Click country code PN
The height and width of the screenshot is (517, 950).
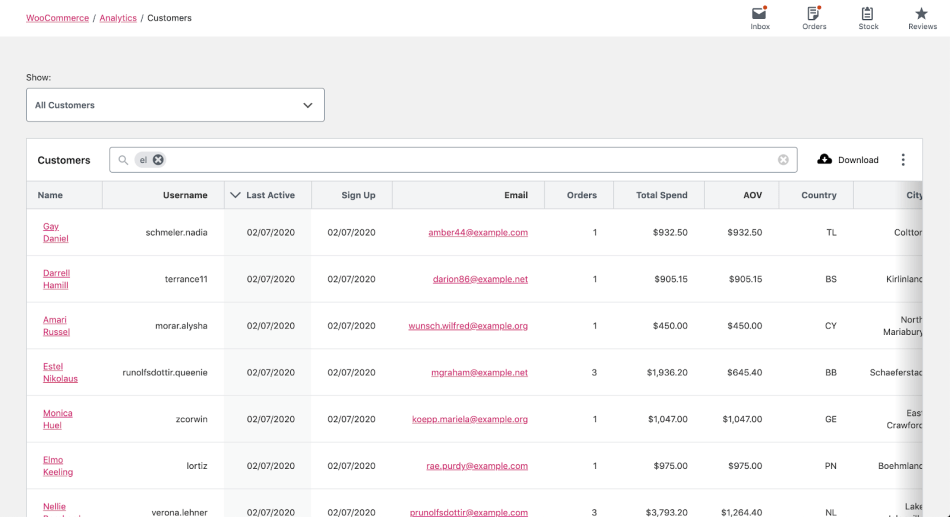(831, 465)
